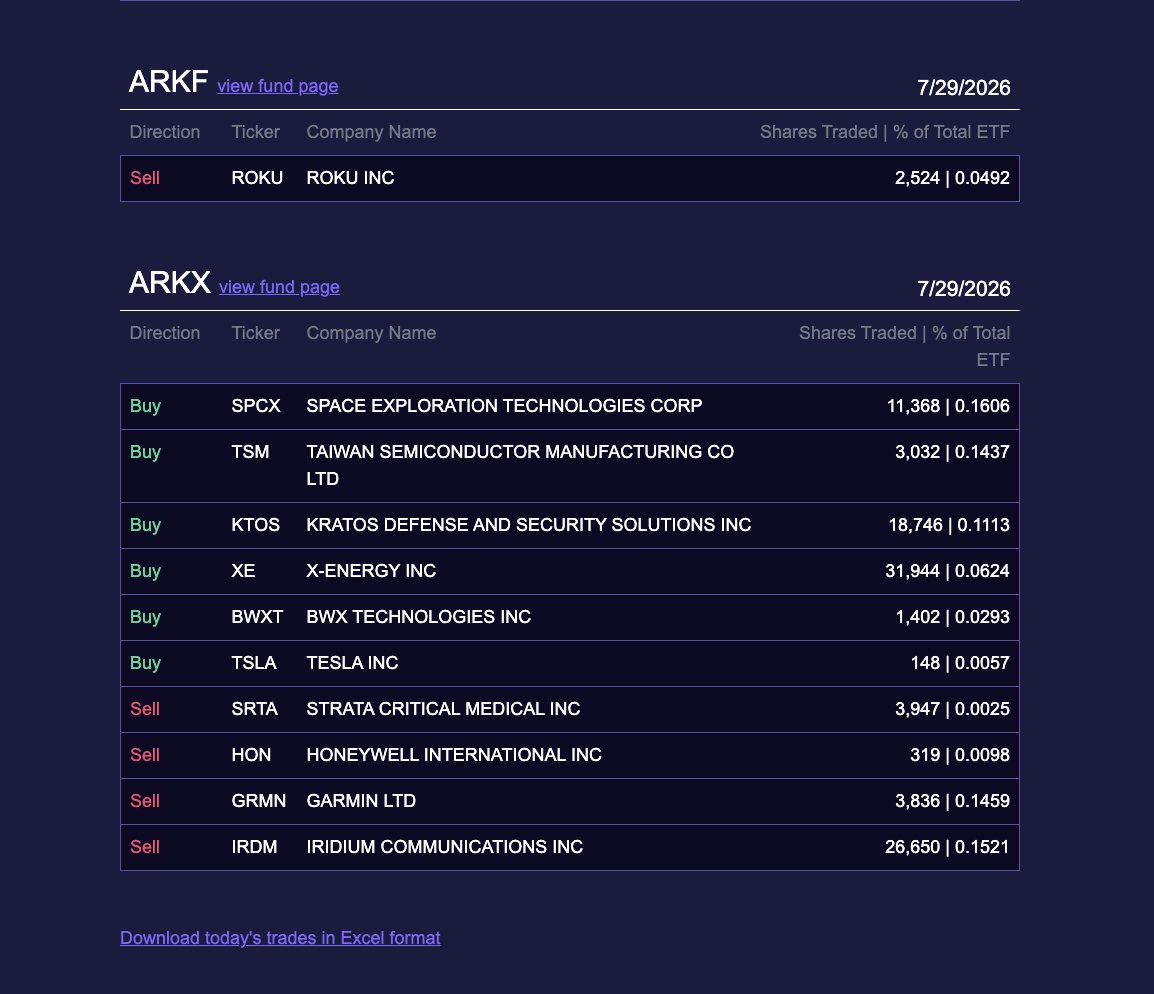Screen dimensions: 1154x994
Task: Click the value 2,524 | 0.0492
Action: [x=952, y=178]
